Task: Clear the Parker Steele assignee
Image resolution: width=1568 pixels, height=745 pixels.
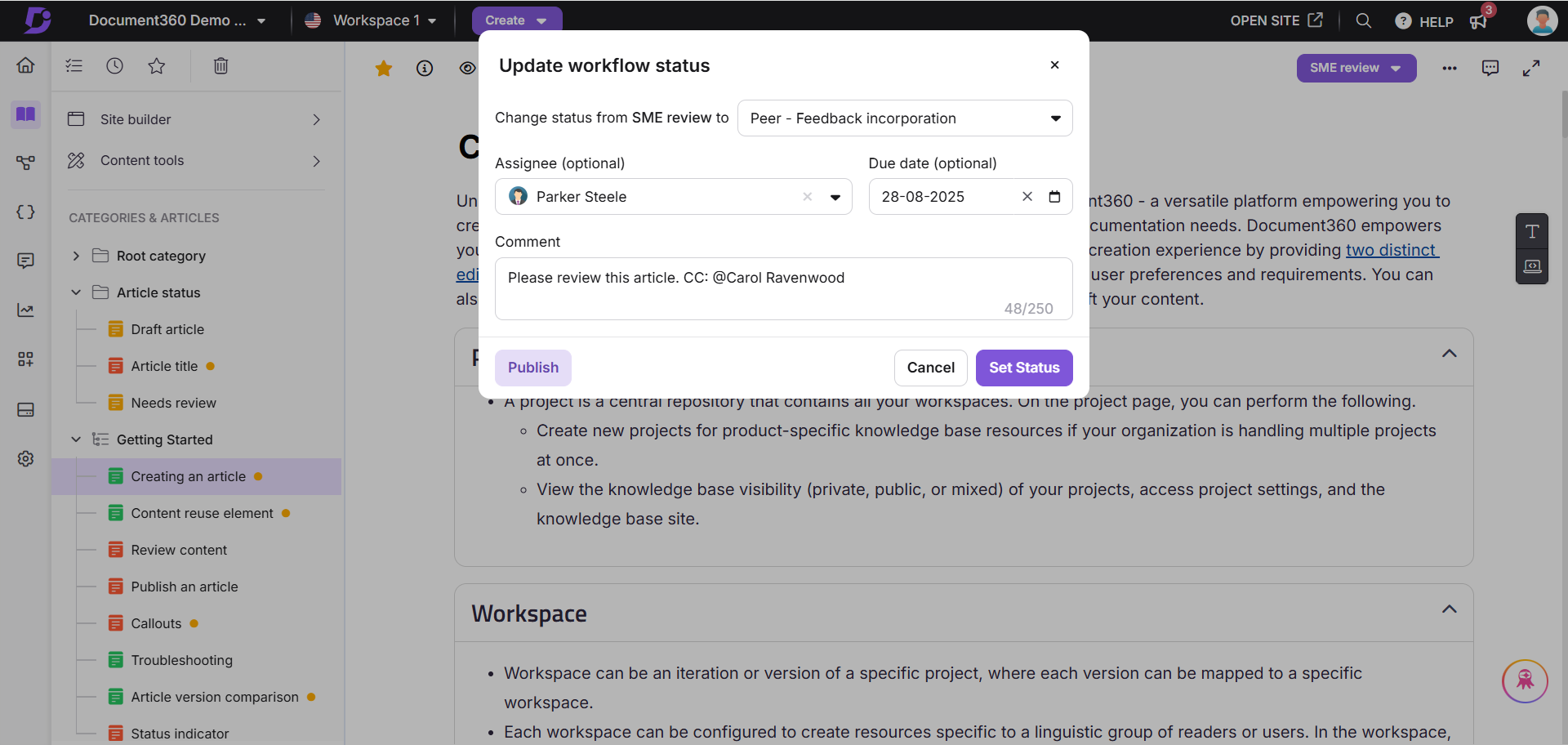Action: [807, 197]
